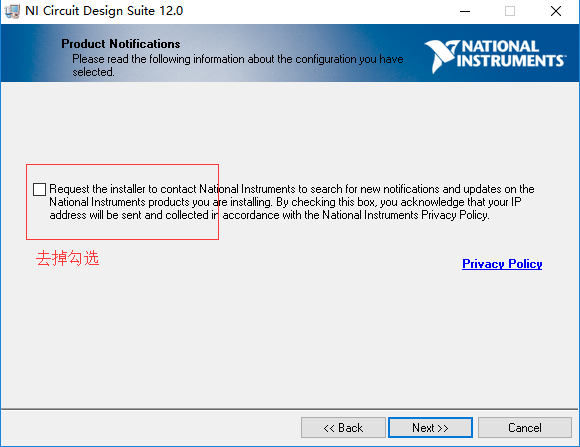Screen dimensions: 580x447
Task: Close the installer with the X icon
Action: pyautogui.click(x=556, y=11)
